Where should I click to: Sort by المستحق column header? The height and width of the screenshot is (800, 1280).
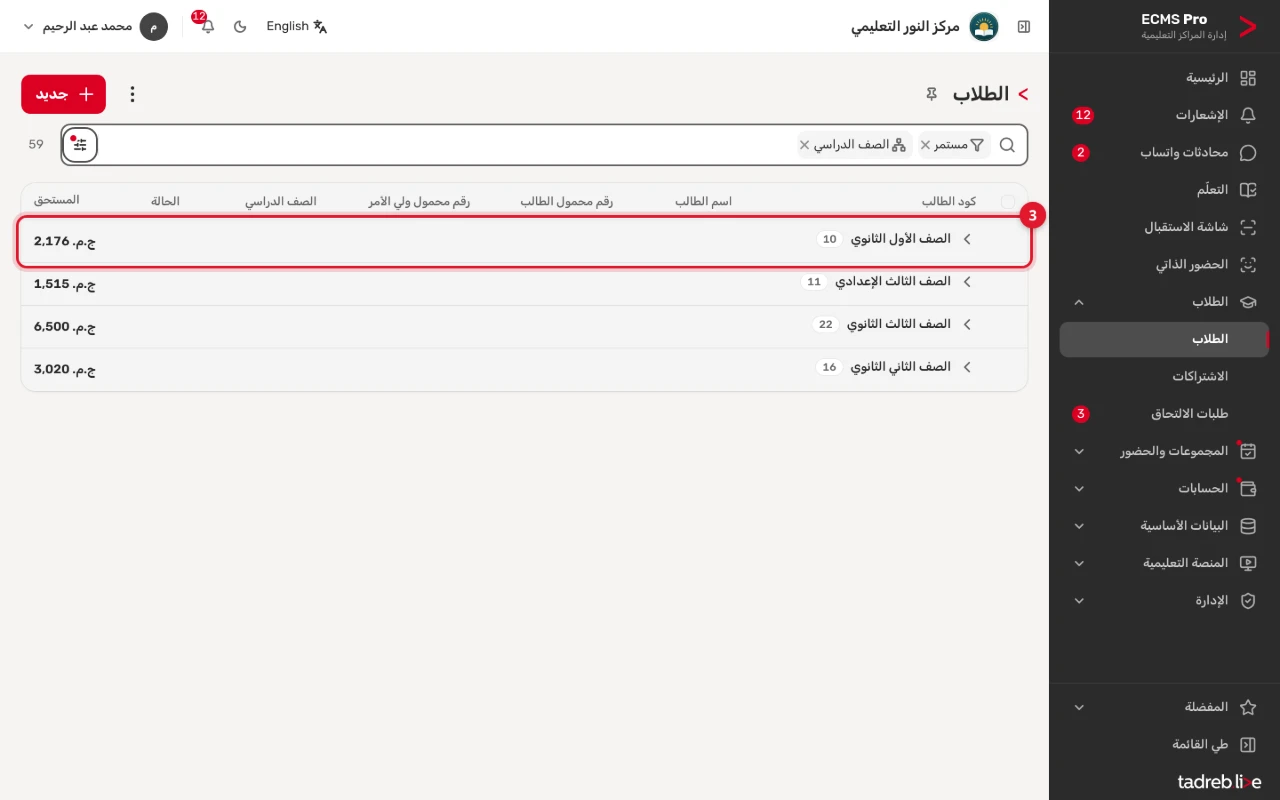57,200
